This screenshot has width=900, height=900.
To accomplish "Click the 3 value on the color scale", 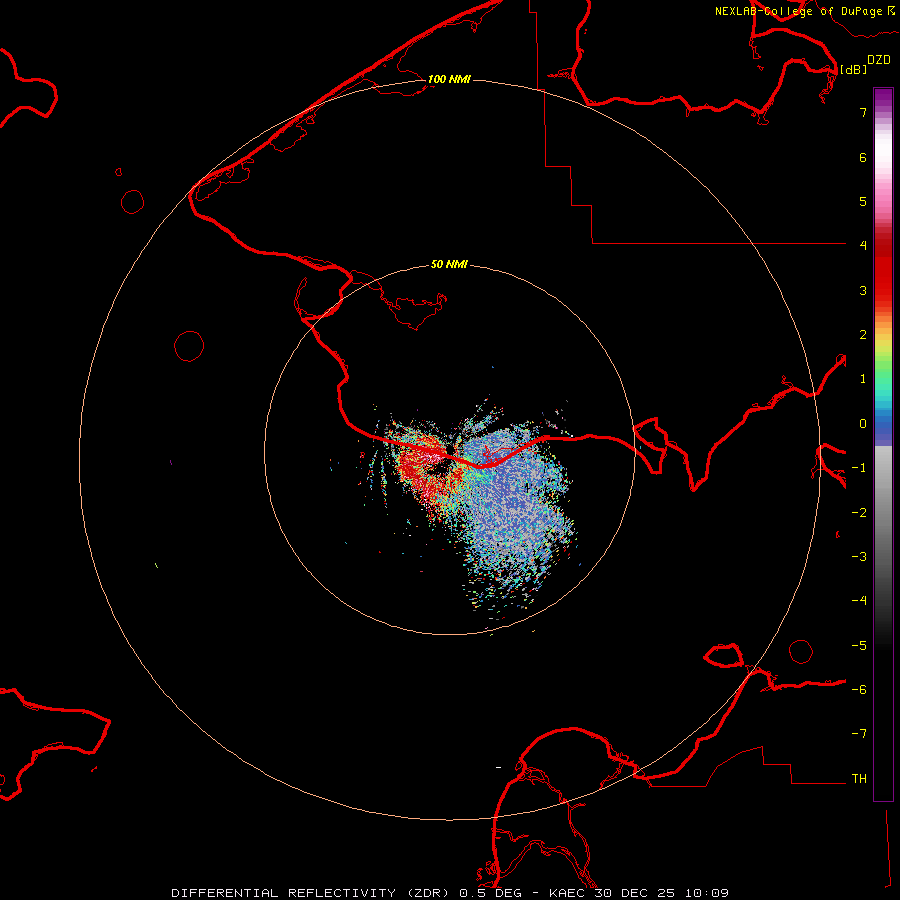I will coord(863,290).
